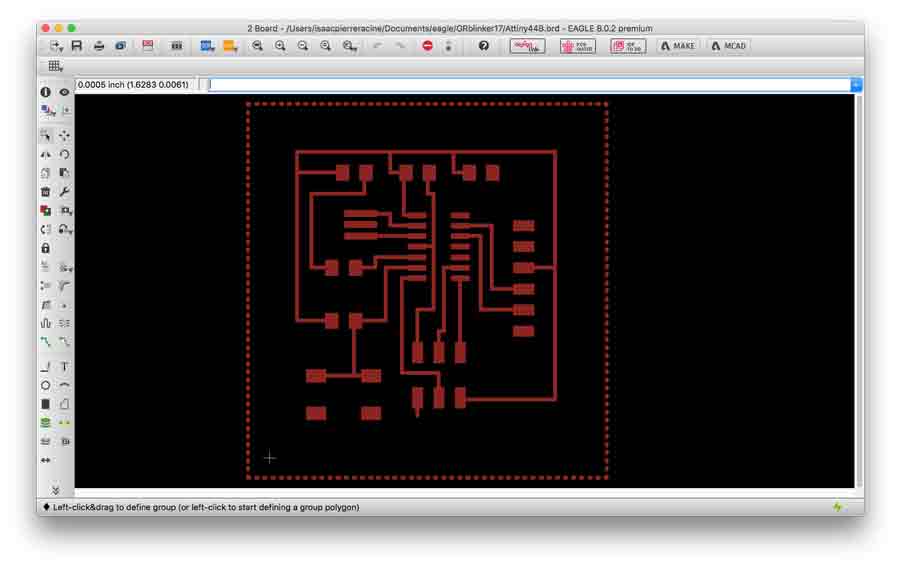The height and width of the screenshot is (568, 900).
Task: Select the Rotate tool
Action: click(x=65, y=154)
